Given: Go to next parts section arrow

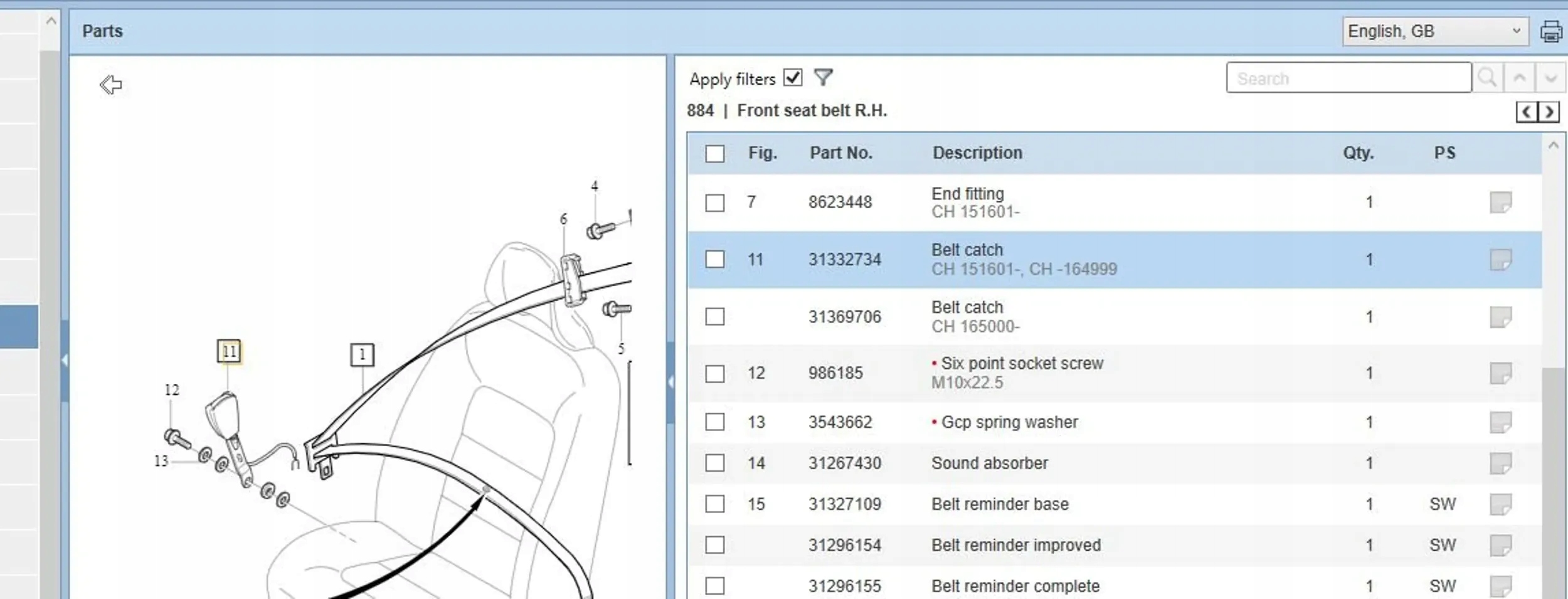Looking at the screenshot, I should pyautogui.click(x=1549, y=112).
